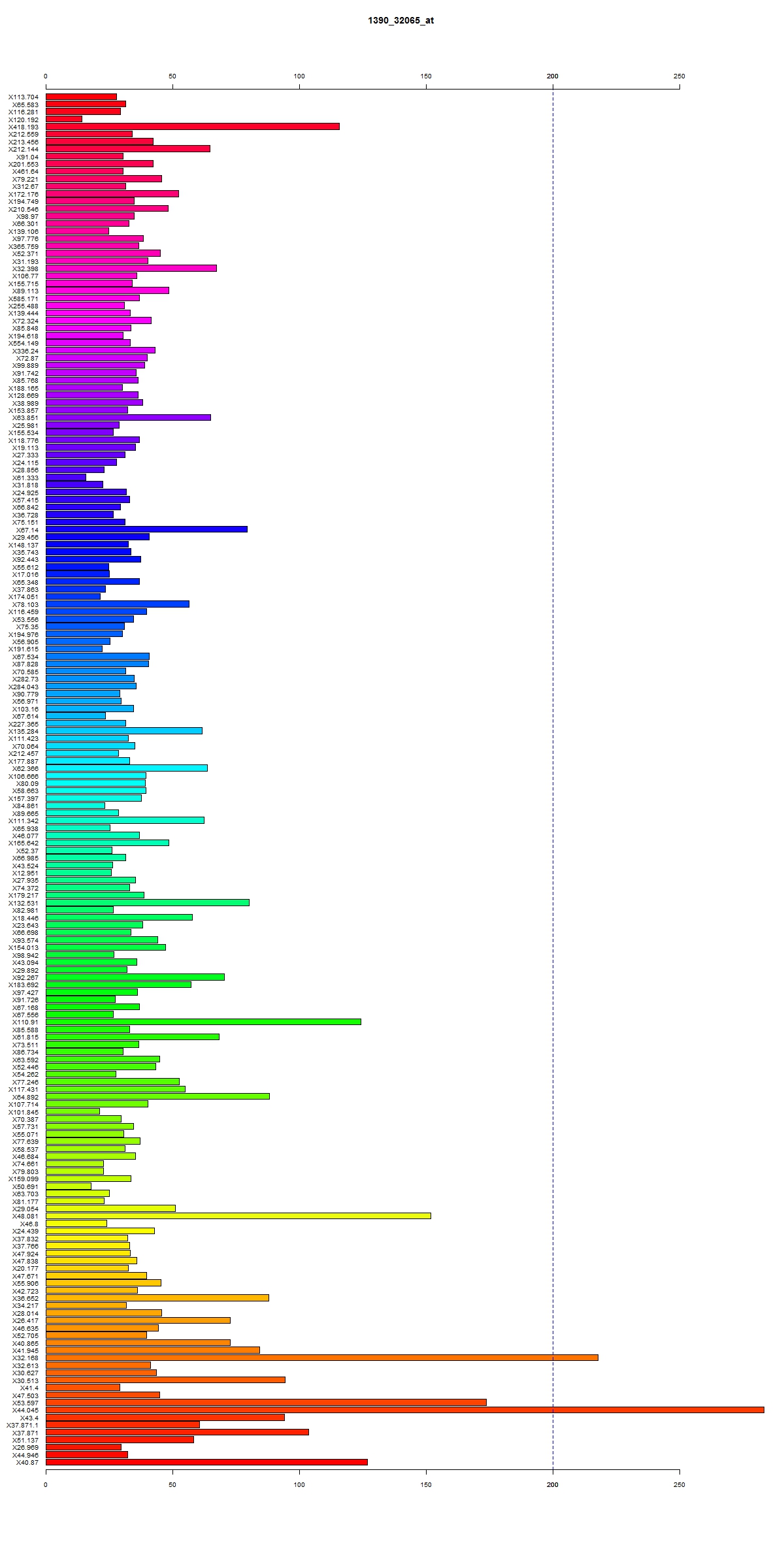Select the X20.177 label
Viewport: 784px width, 1568px height.
(x=25, y=1269)
